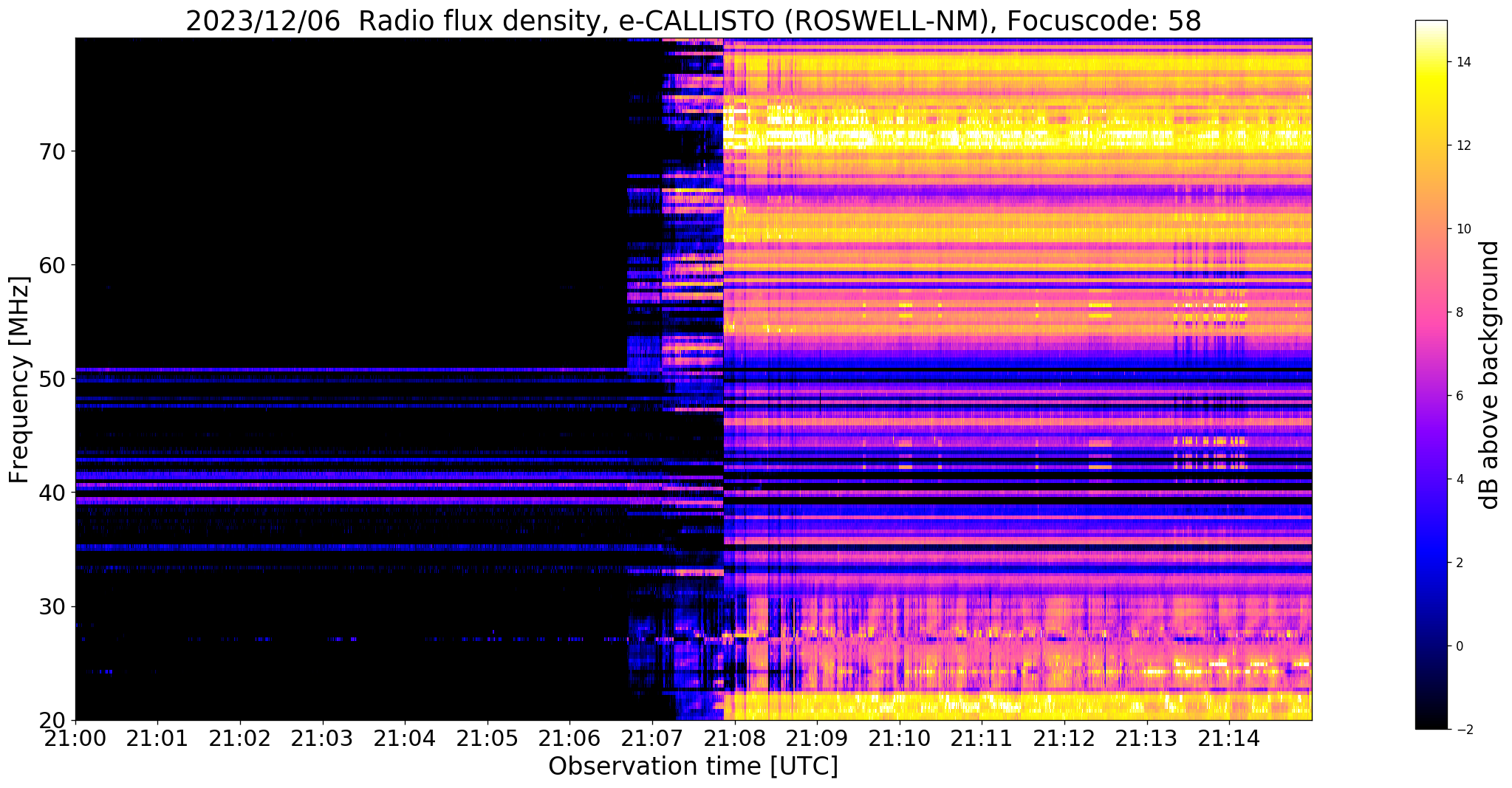Click the colorbar tick label 4
The width and height of the screenshot is (1512, 788).
click(1460, 479)
